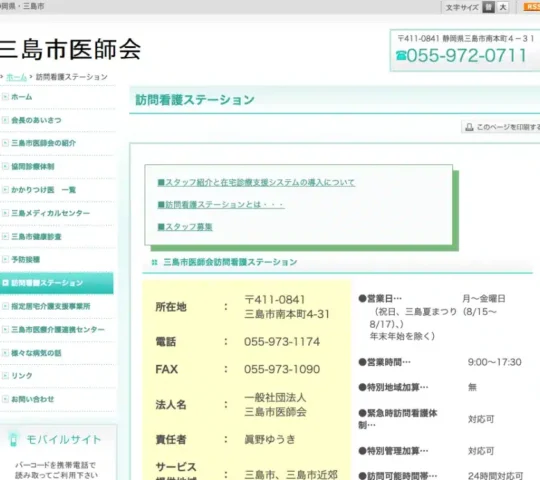Click square bullet of active 訪問看護ステーション item

(5, 283)
